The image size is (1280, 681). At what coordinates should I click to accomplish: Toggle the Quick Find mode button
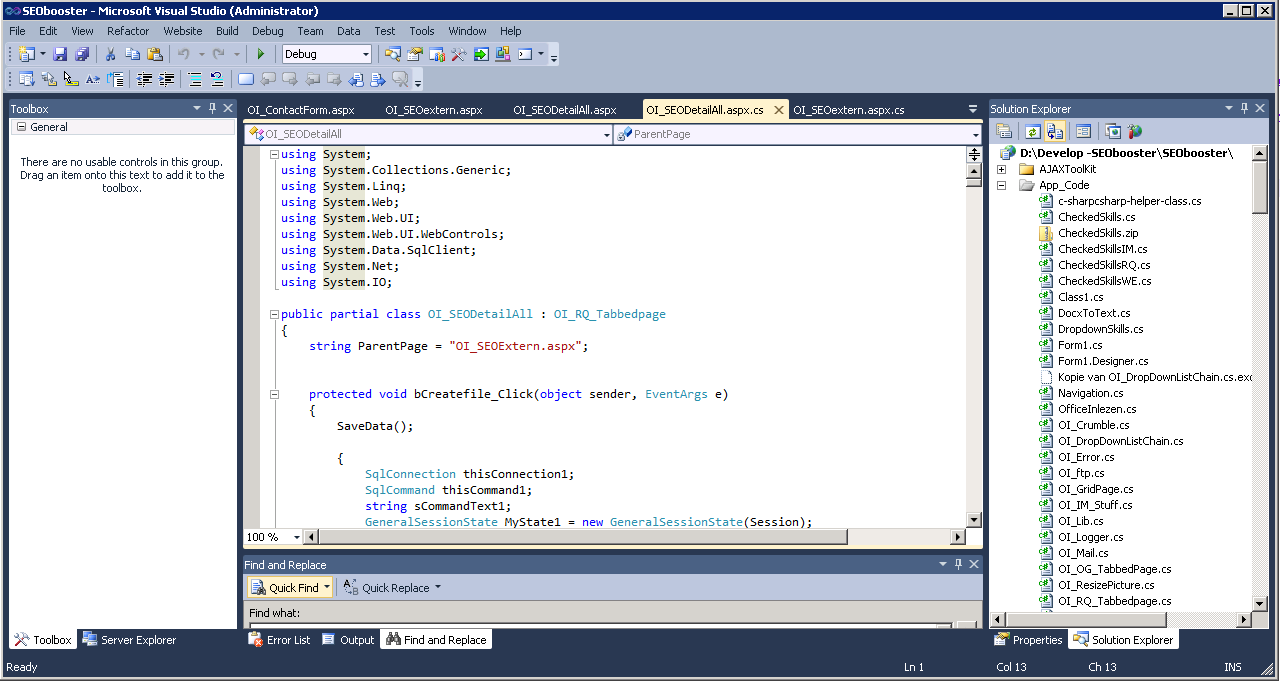point(290,587)
